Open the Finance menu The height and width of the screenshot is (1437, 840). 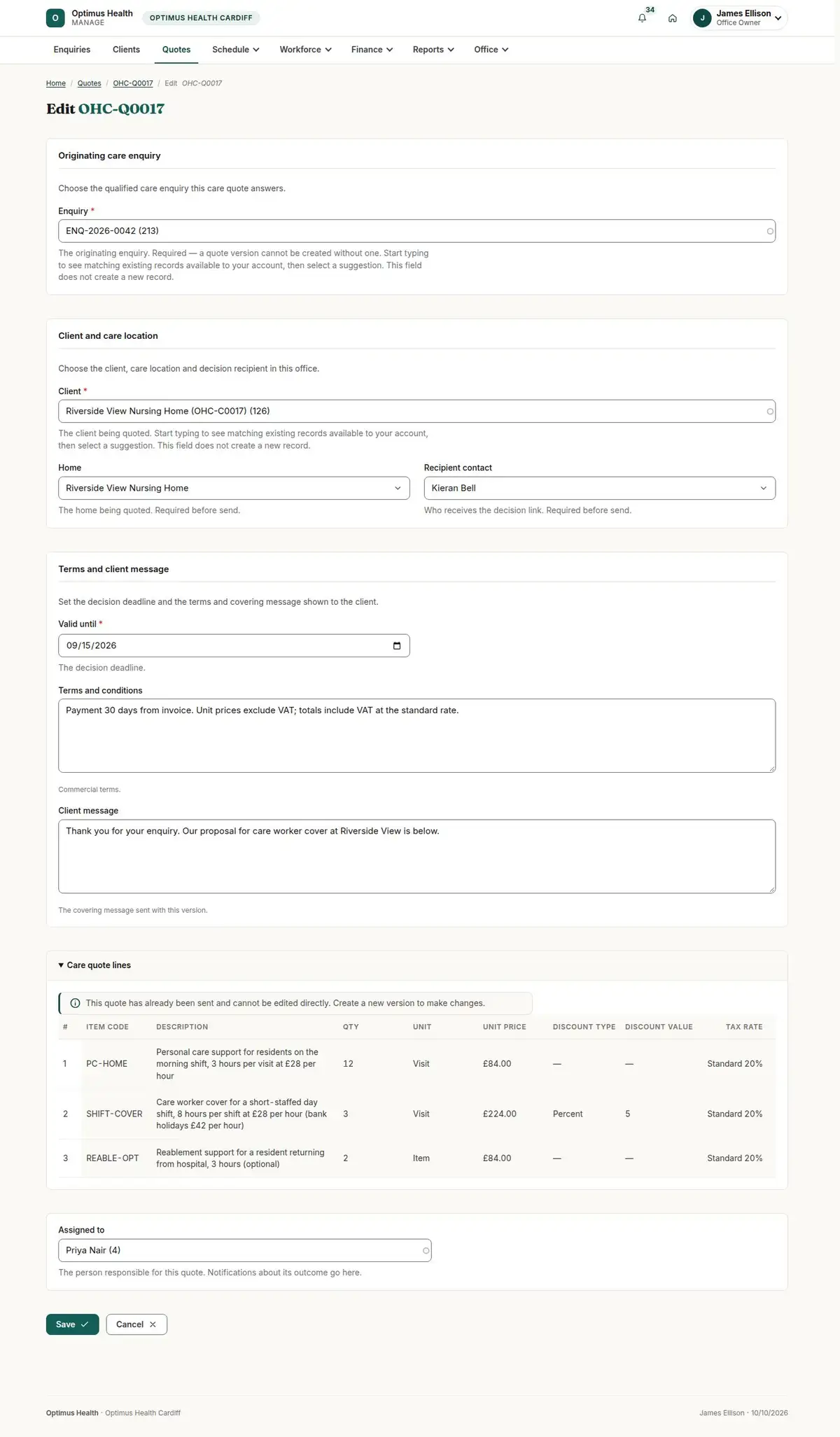(x=372, y=50)
